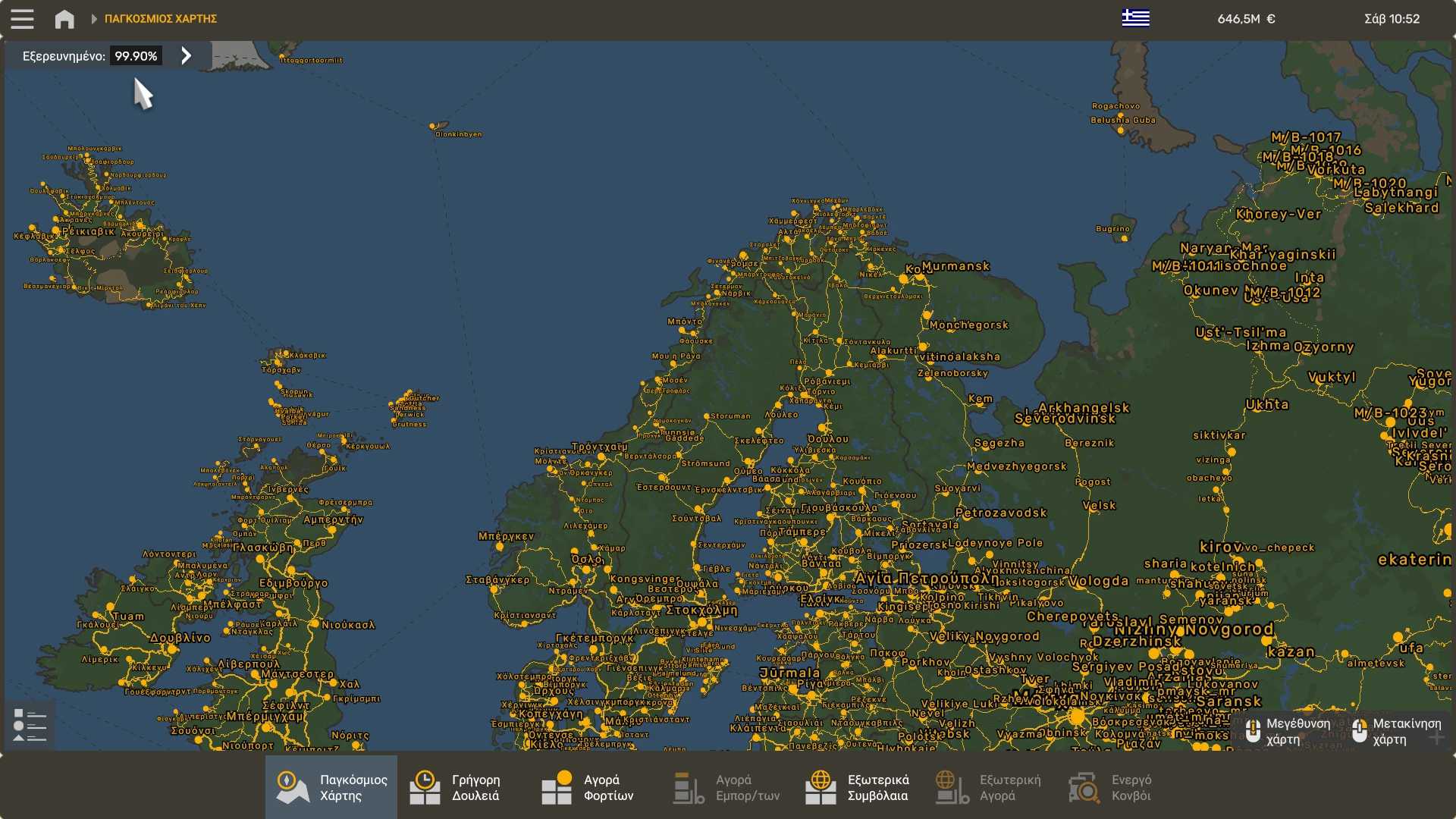Image resolution: width=1456 pixels, height=819 pixels.
Task: Click the Παγκόσμιος Χάρτης globe icon
Action: (x=292, y=787)
